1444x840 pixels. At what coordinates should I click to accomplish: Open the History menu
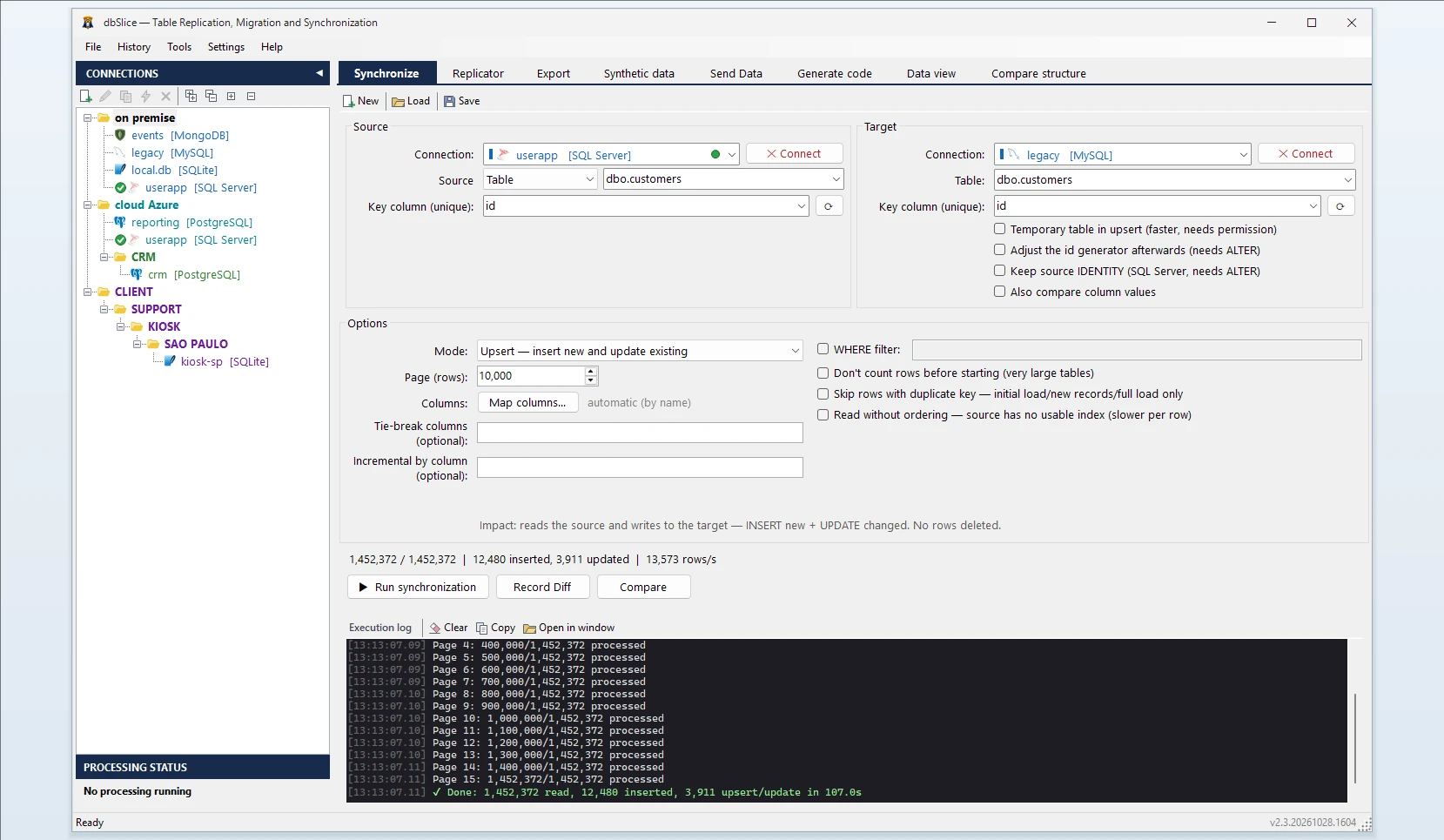tap(134, 47)
